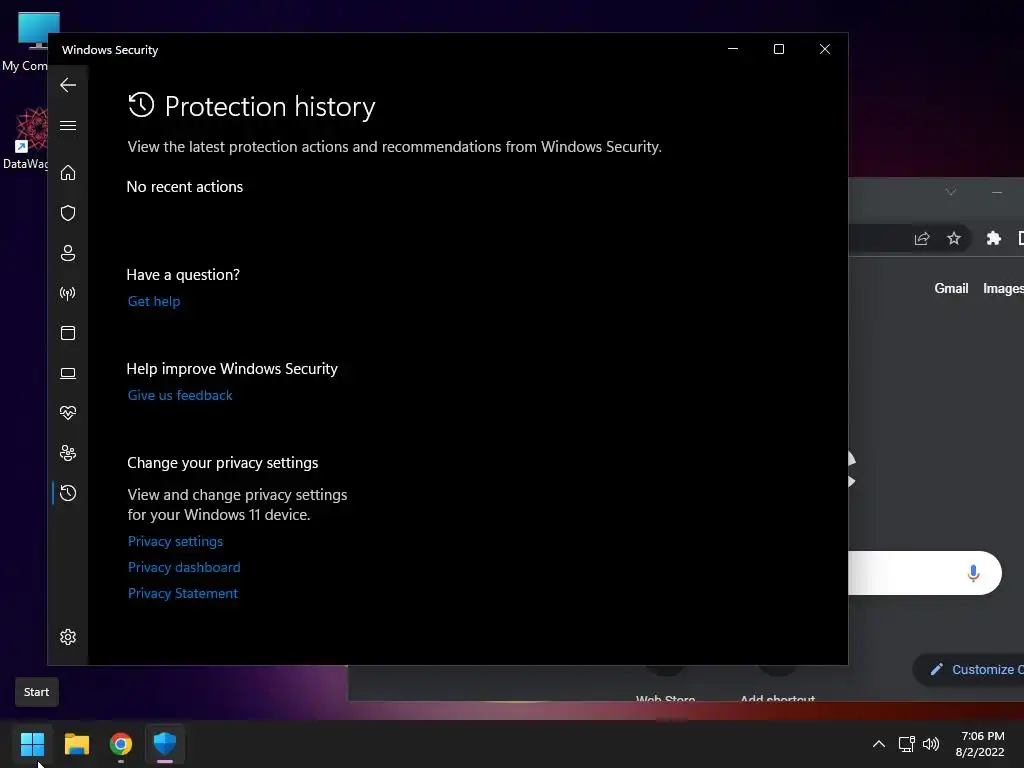Show hidden icons in system tray
This screenshot has height=768, width=1024.
(x=879, y=744)
